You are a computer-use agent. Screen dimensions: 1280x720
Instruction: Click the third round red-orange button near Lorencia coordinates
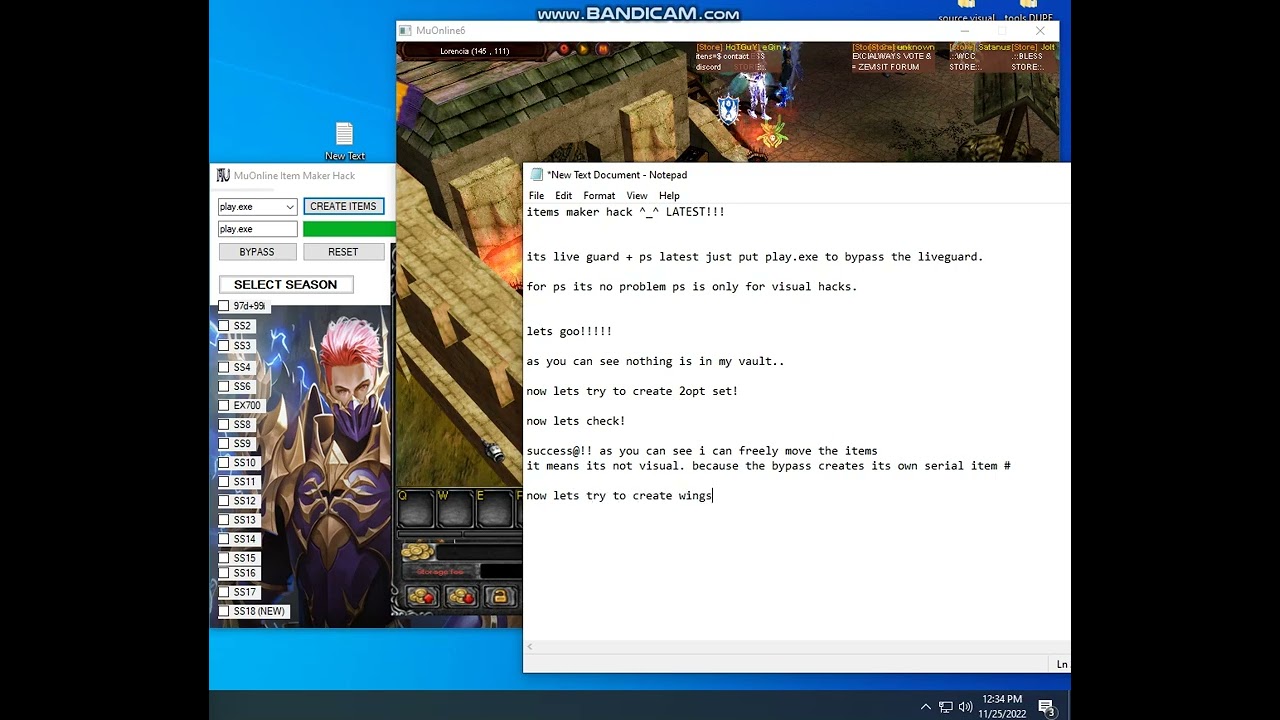603,49
